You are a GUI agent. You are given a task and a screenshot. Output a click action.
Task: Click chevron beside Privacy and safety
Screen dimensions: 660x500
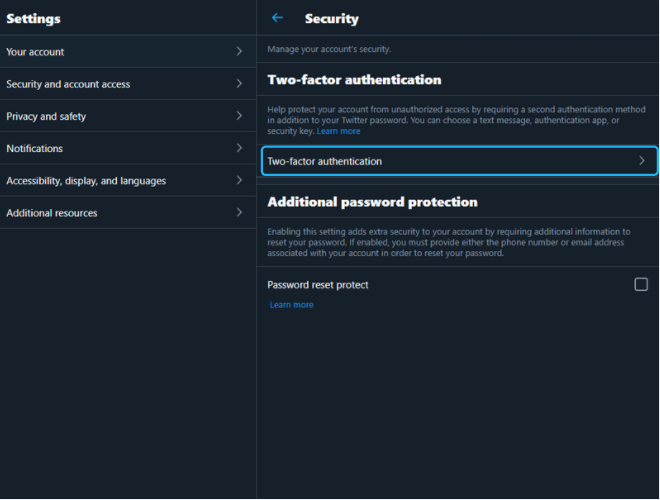pos(239,116)
